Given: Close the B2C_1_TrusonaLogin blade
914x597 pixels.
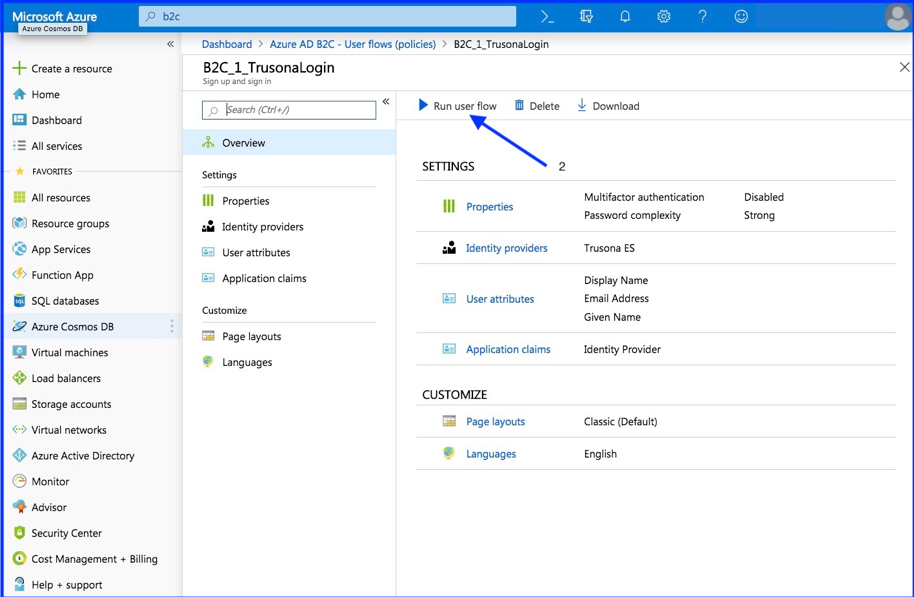Looking at the screenshot, I should coord(904,67).
